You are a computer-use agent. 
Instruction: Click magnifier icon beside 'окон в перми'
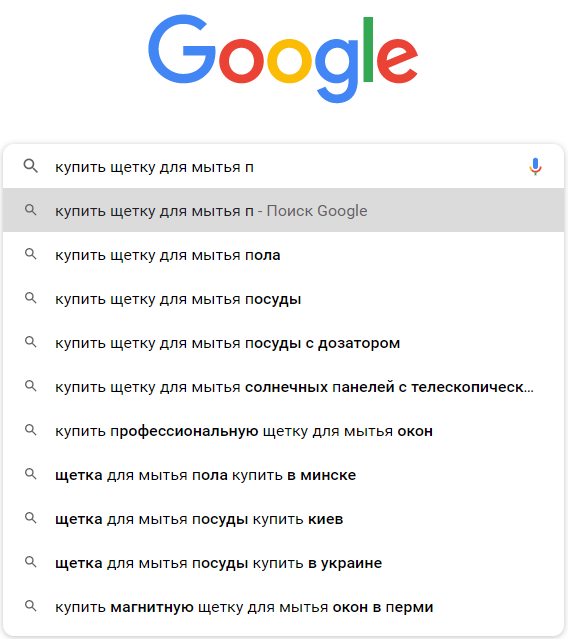pos(31,606)
